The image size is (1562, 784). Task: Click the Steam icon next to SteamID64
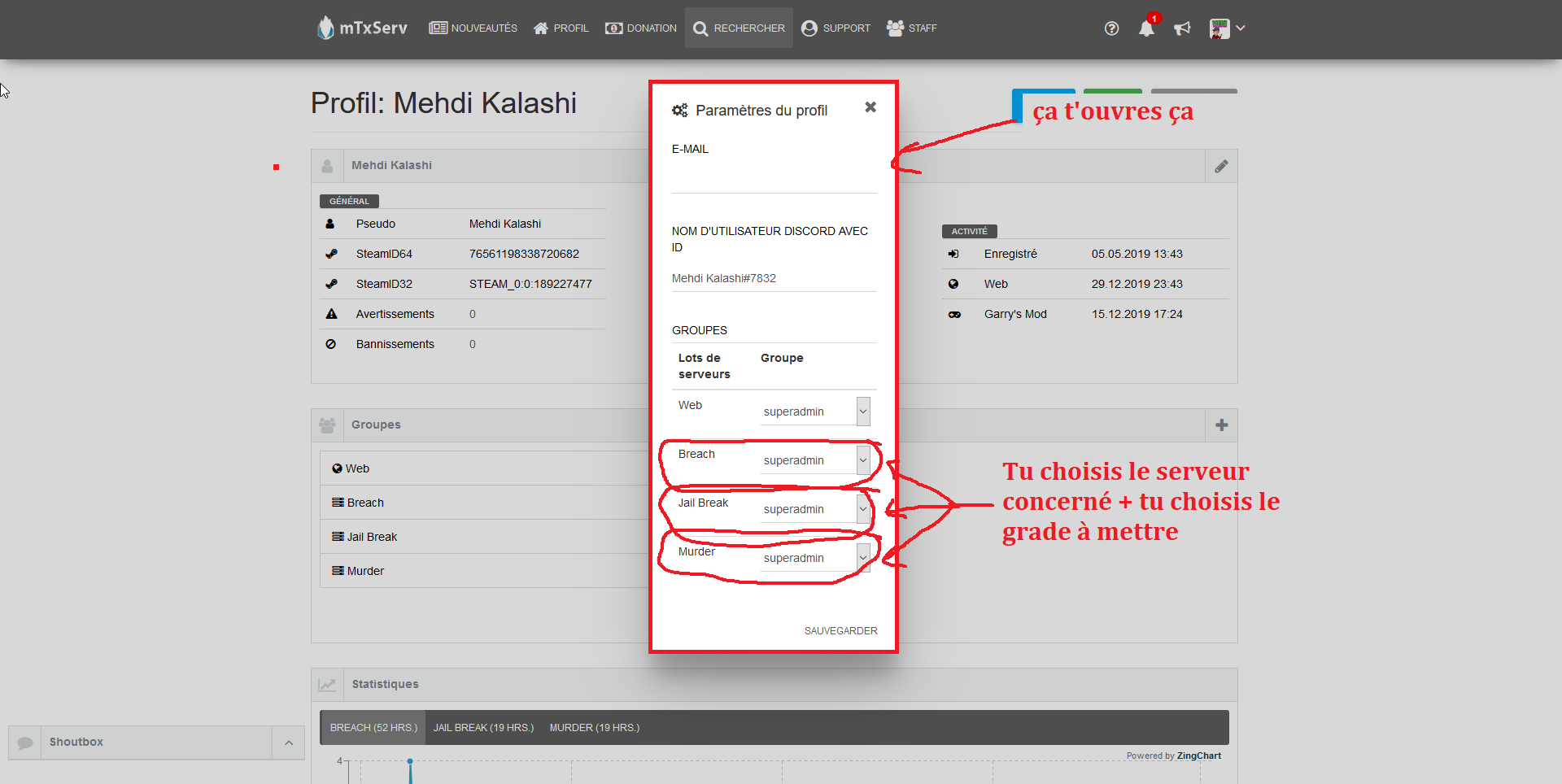click(x=331, y=254)
